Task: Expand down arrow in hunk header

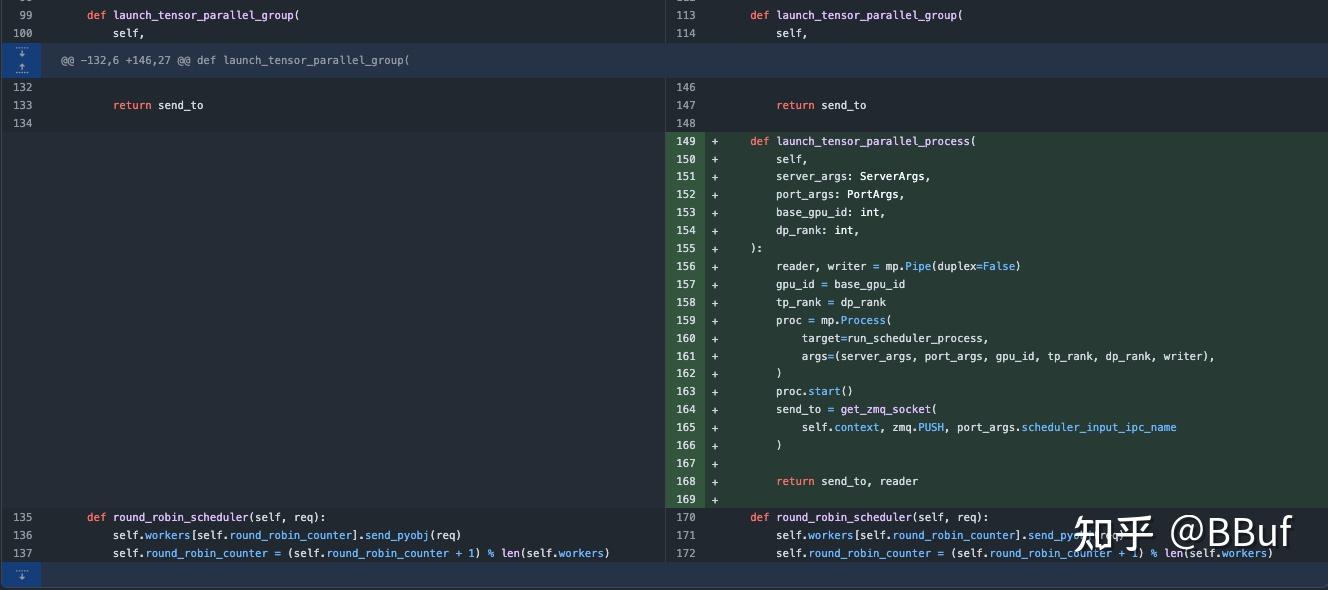Action: (21, 52)
